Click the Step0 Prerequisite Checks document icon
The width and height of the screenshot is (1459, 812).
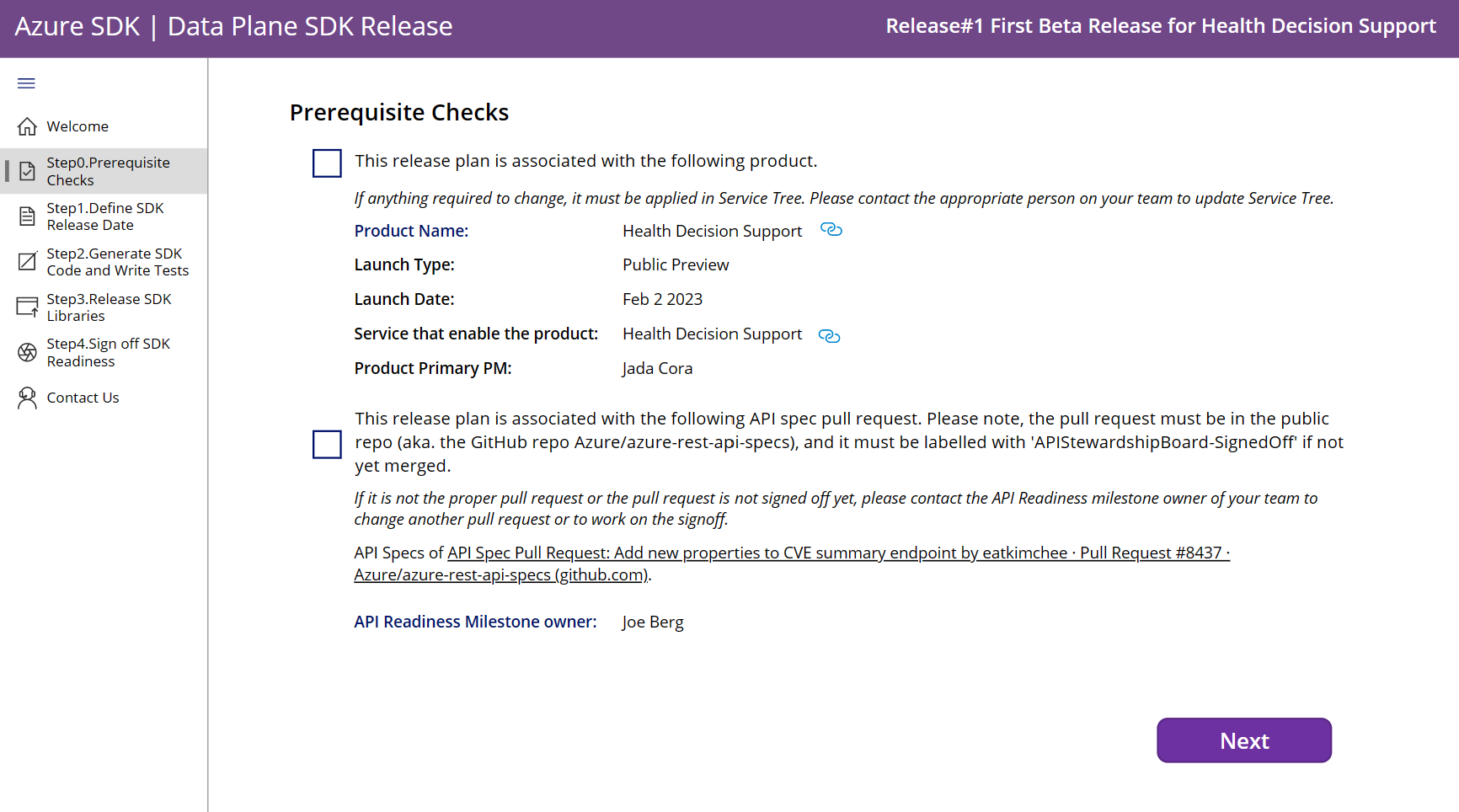click(x=26, y=170)
